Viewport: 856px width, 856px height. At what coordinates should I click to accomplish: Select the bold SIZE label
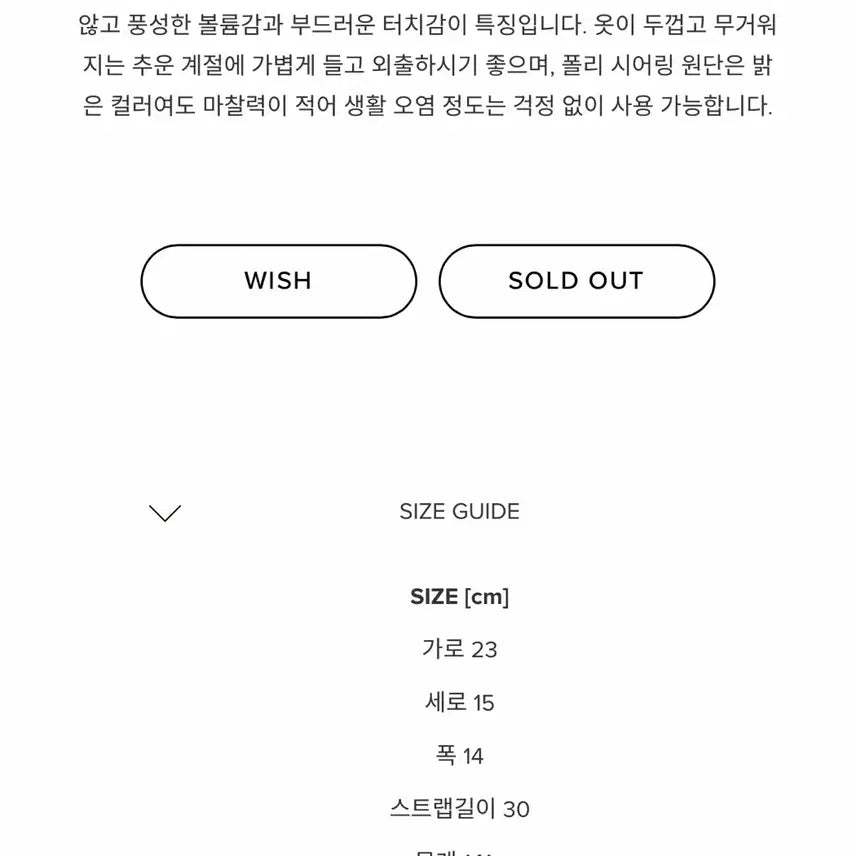(x=434, y=597)
